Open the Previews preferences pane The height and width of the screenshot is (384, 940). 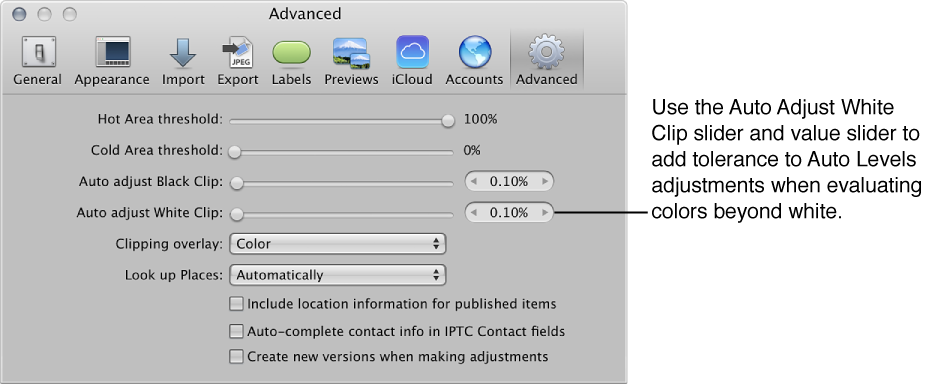pos(351,61)
